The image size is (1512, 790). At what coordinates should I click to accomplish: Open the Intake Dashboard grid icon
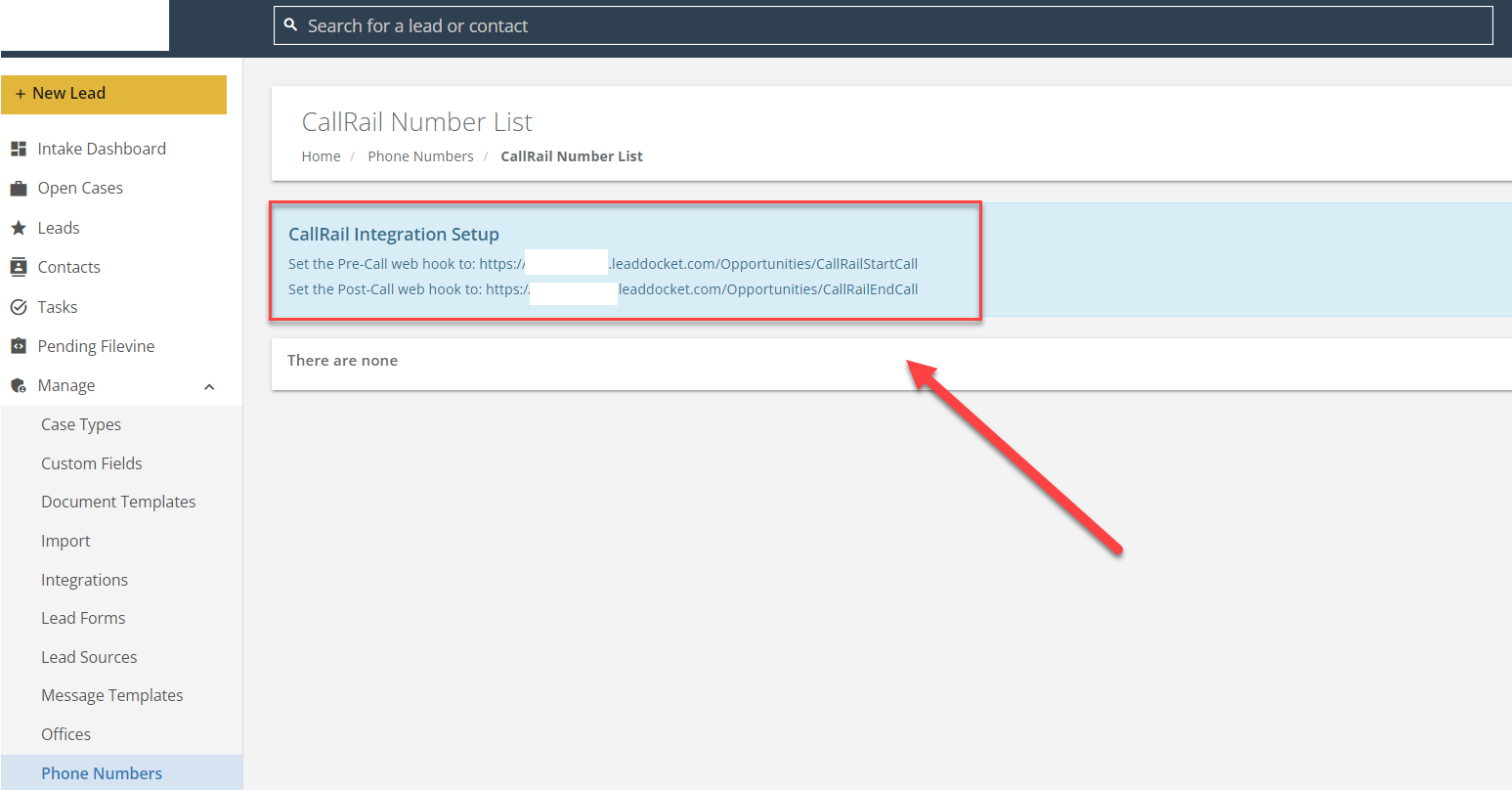[x=18, y=148]
